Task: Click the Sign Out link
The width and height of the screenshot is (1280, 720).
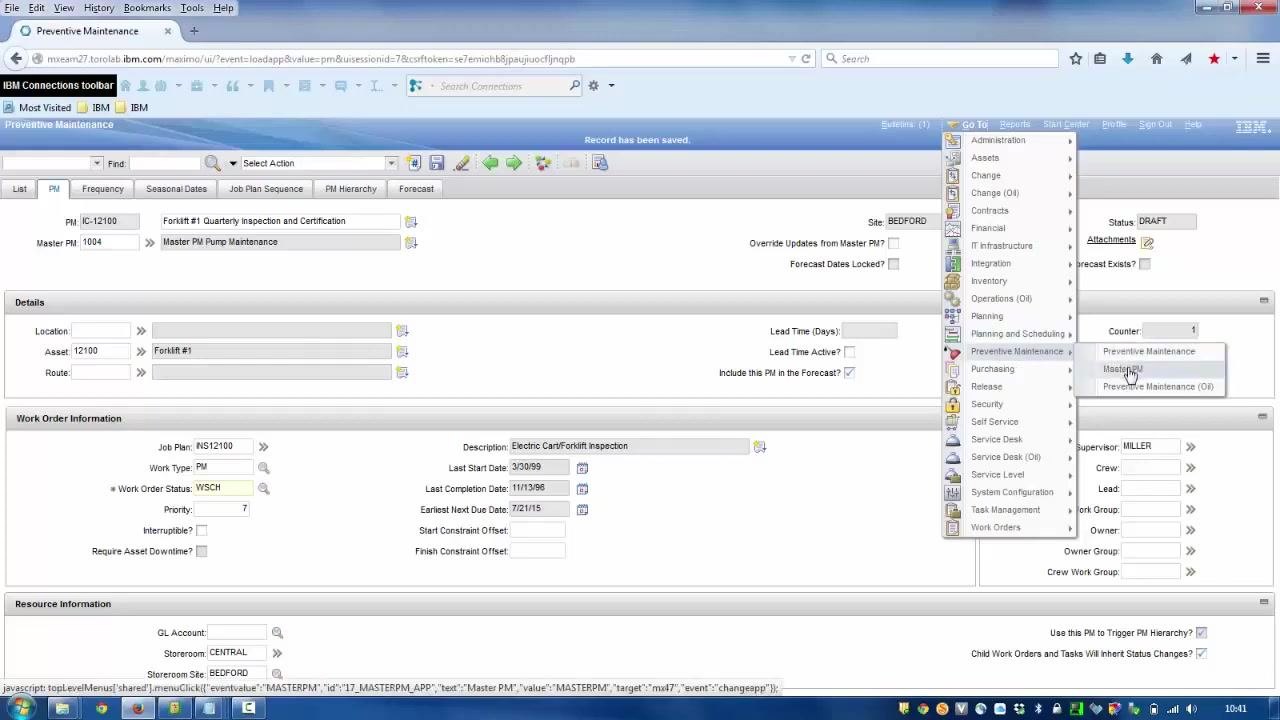Action: (1155, 125)
